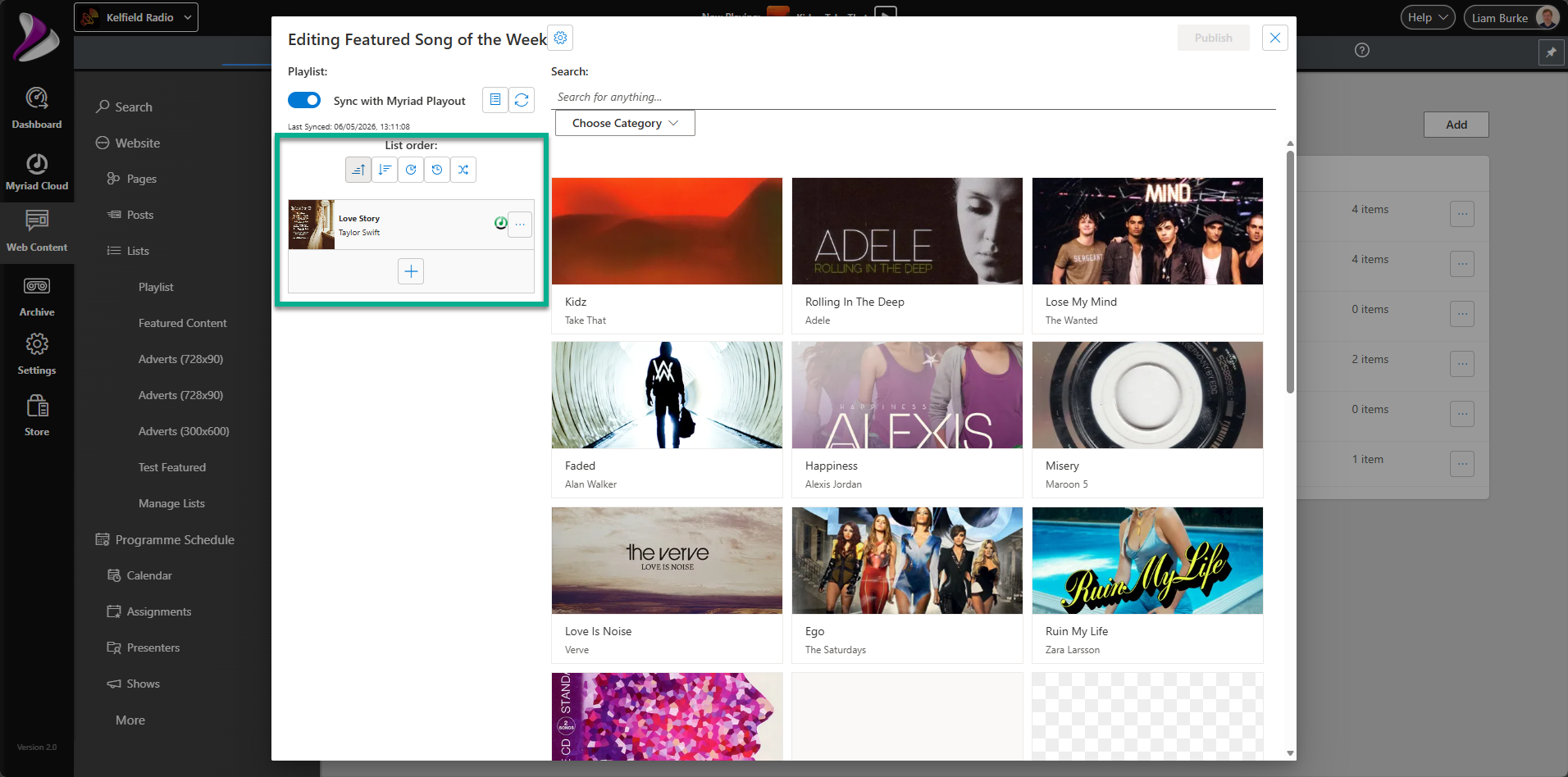Open the Assignments menu item
The width and height of the screenshot is (1568, 777).
coord(149,611)
